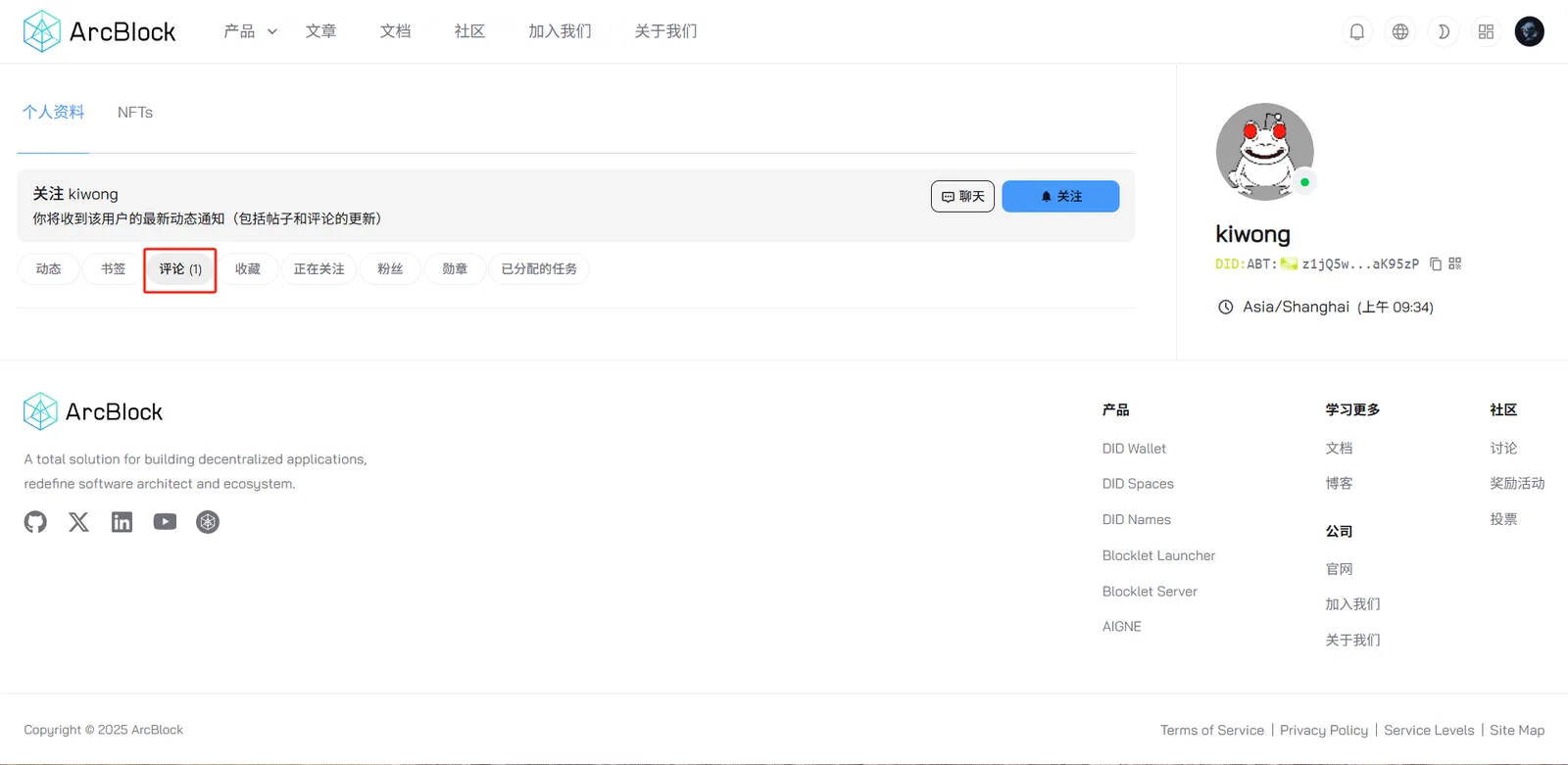Copy the DID address icon
Screen dimensions: 1568x765
pos(1436,263)
